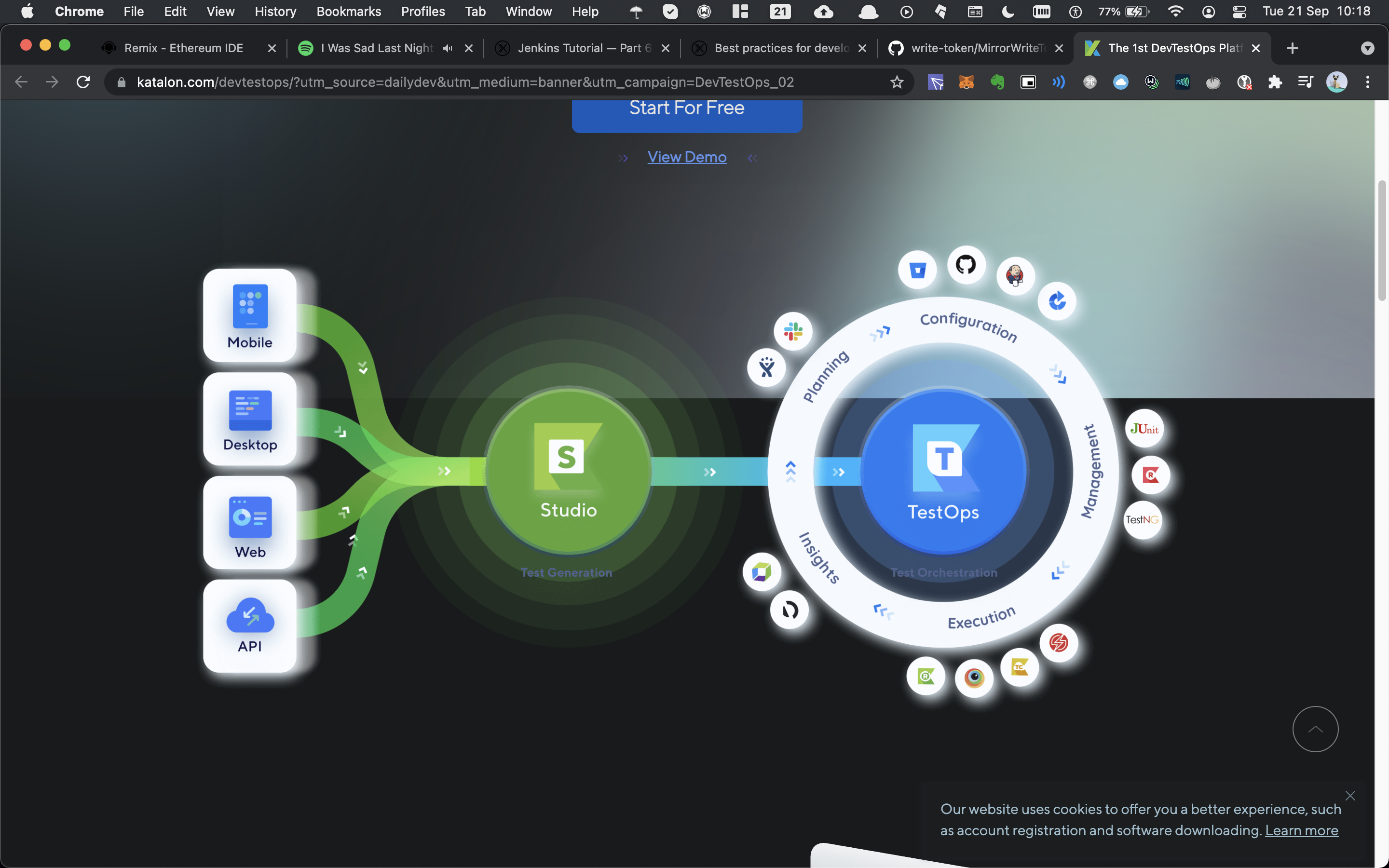Click the Mobile platform card
The image size is (1389, 868).
coord(250,315)
